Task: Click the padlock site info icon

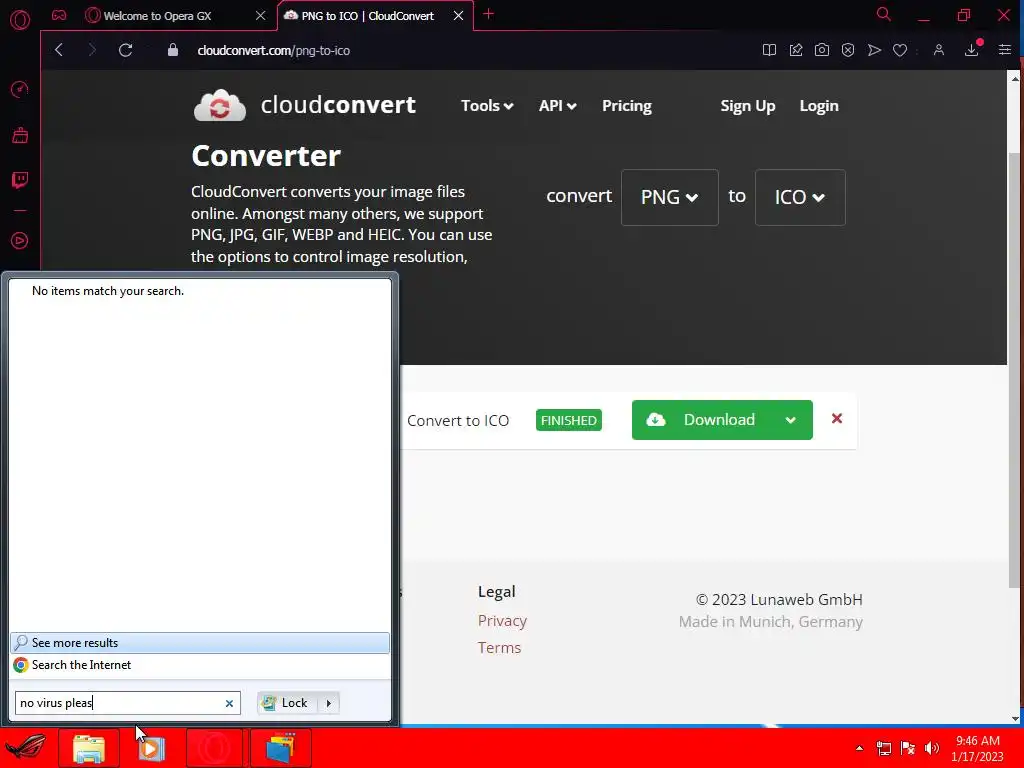Action: pyautogui.click(x=172, y=50)
